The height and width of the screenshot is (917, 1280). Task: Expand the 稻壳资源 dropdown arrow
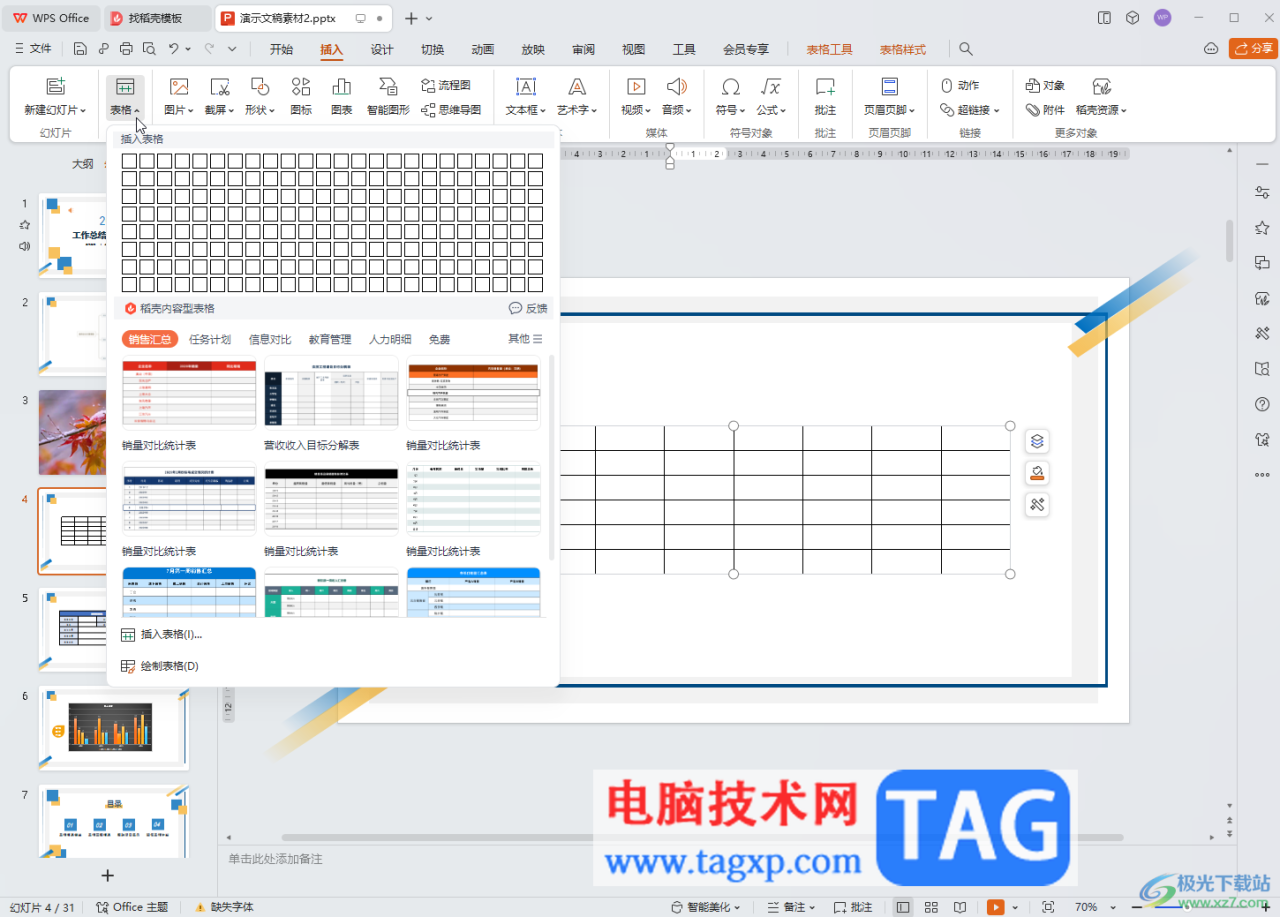1124,111
